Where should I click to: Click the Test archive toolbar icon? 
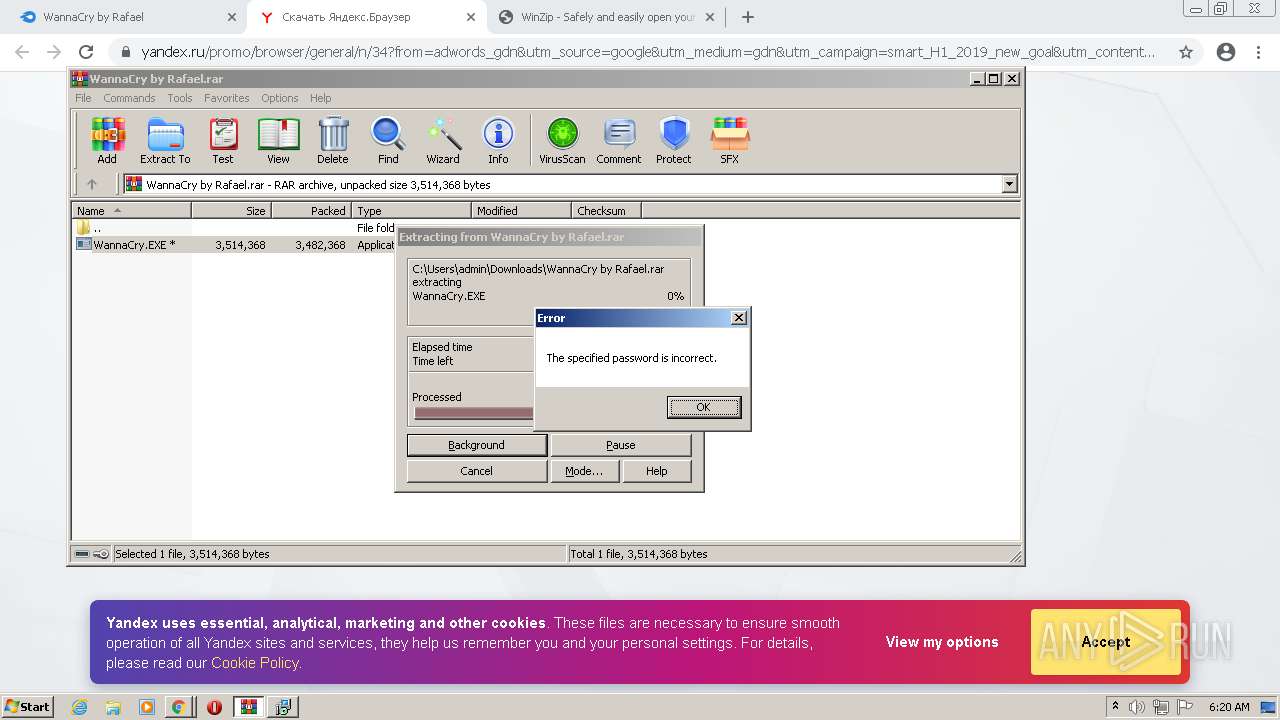(223, 140)
